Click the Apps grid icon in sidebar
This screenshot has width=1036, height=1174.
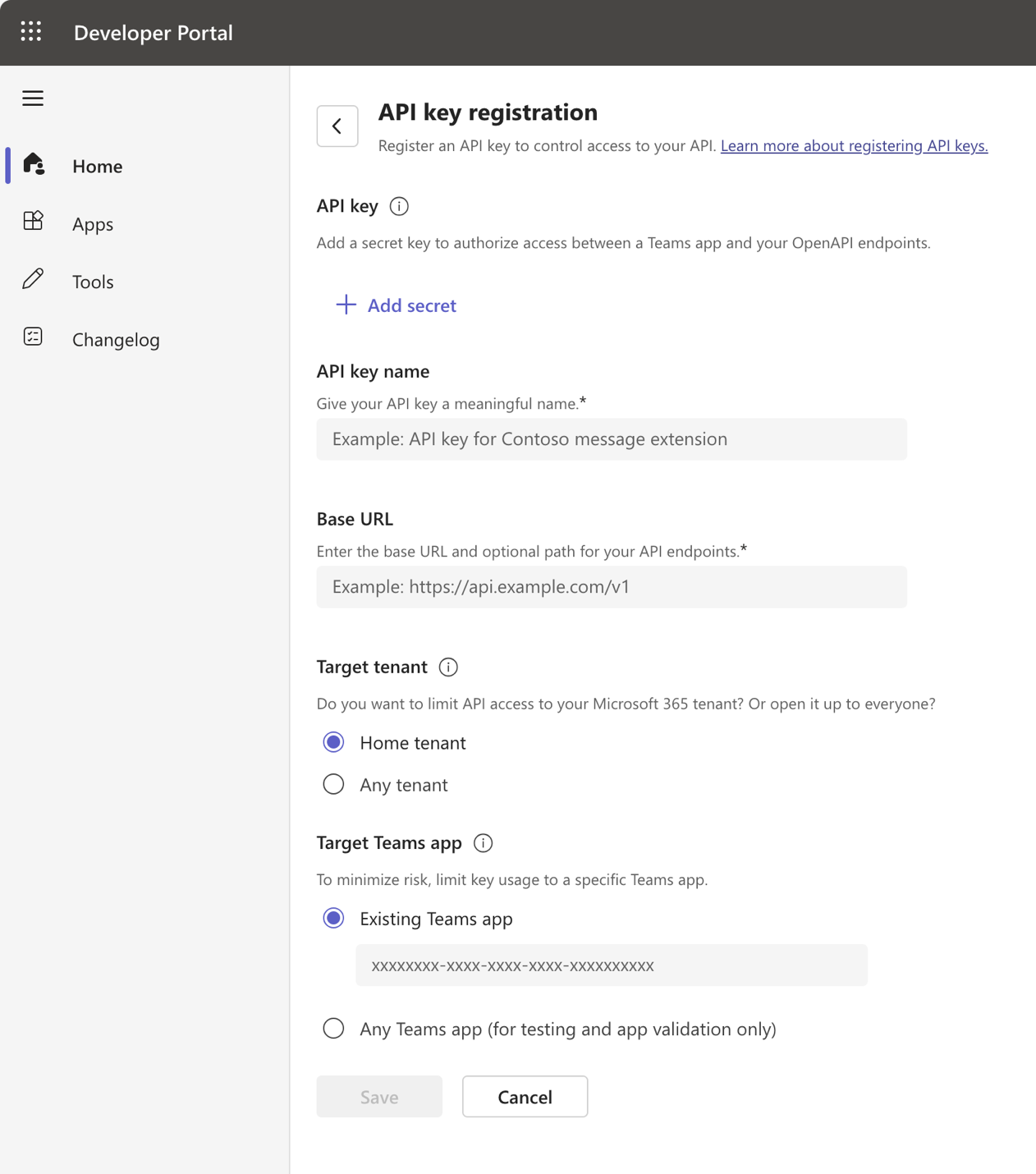point(34,222)
